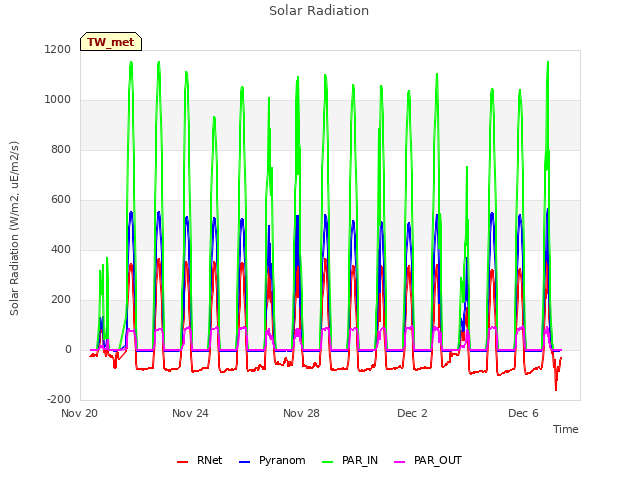The height and width of the screenshot is (480, 640).
Task: Click the green PAR_IN legend color marker
Action: click(x=328, y=462)
